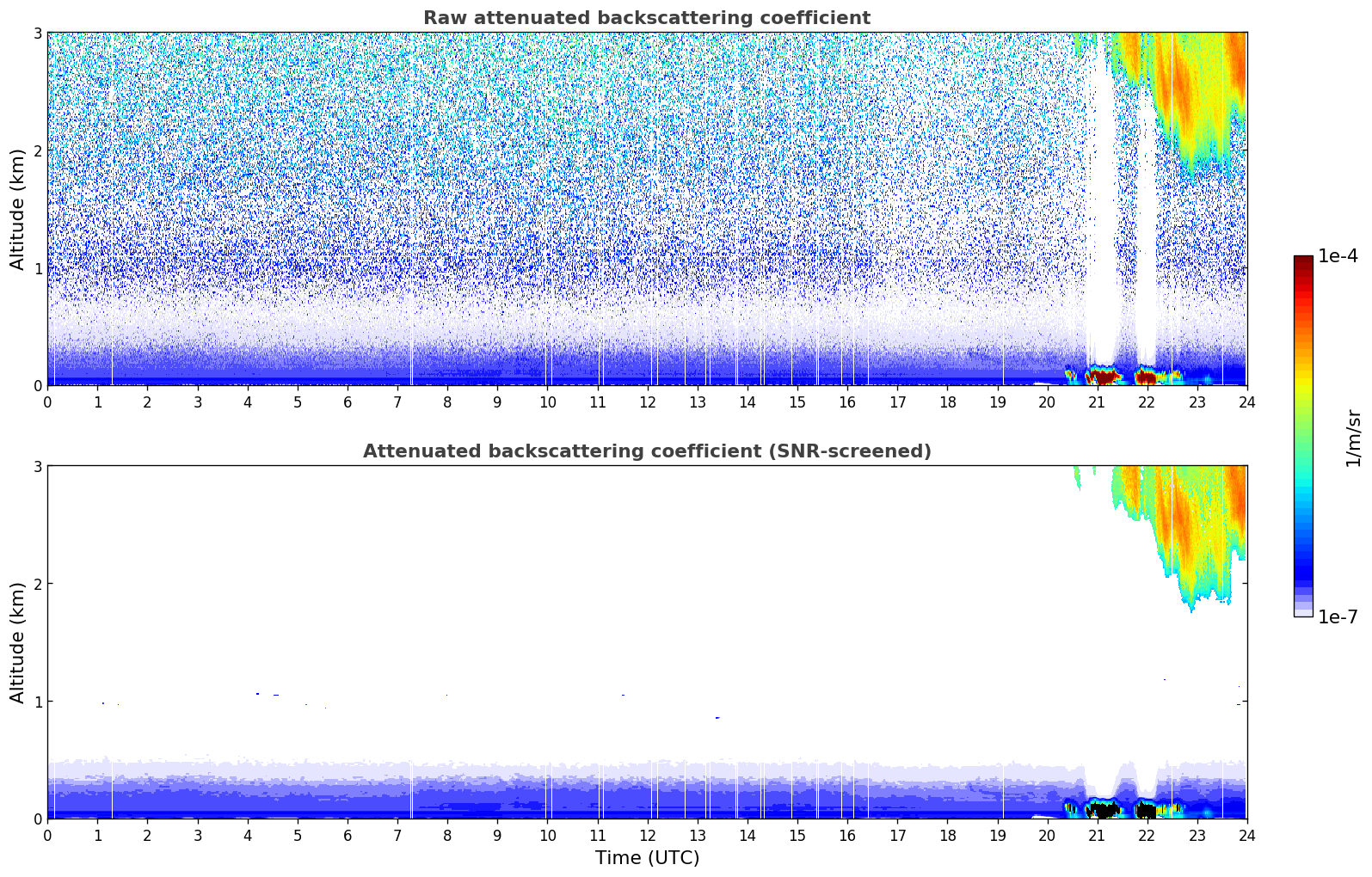Click the "Attenuated backscattering coefficient (SNR-screened)" title

(647, 451)
